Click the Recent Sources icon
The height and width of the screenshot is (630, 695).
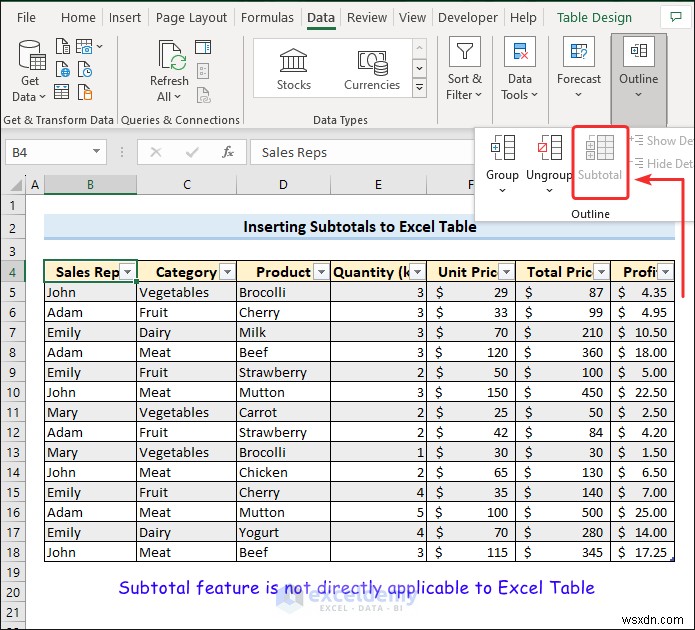pos(85,69)
